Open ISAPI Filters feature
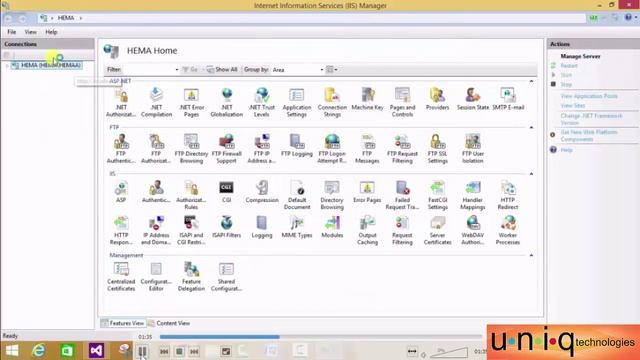The image size is (640, 360). (x=227, y=227)
